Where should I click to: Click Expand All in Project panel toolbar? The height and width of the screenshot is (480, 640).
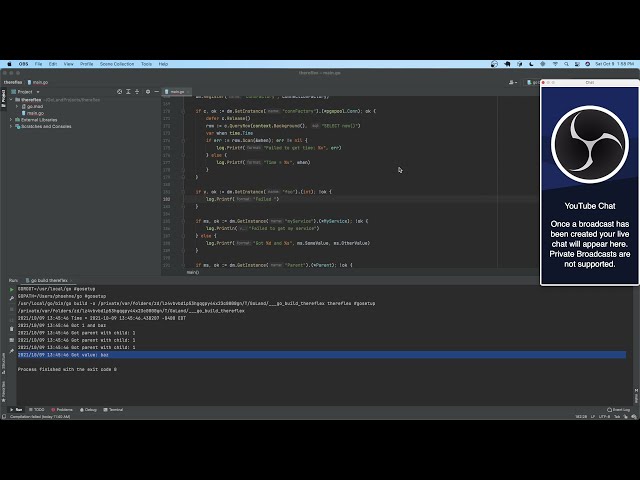[x=128, y=92]
